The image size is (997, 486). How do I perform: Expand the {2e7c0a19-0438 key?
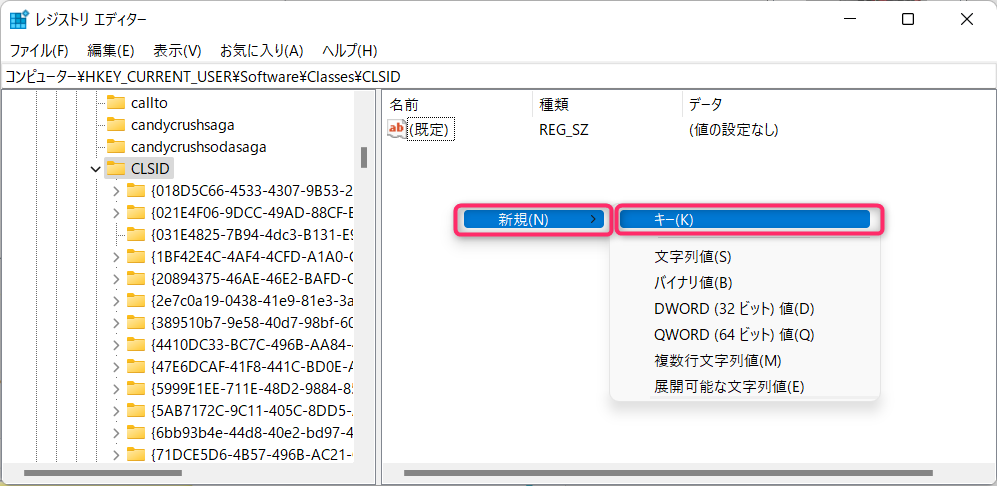[116, 300]
